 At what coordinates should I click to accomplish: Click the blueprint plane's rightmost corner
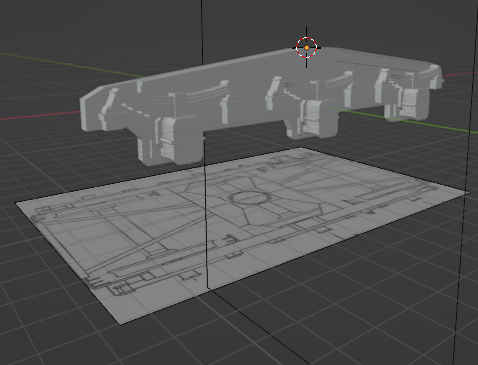click(x=469, y=192)
